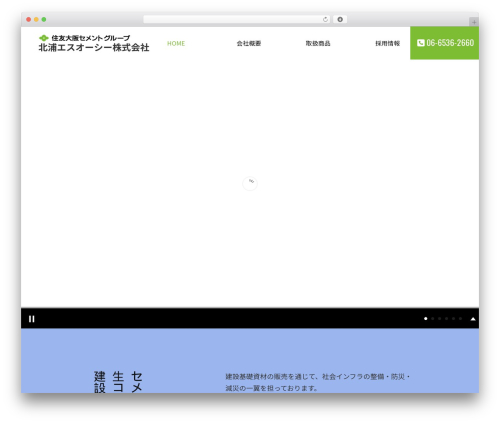Click the 06-6536-2660 phone button

[444, 43]
